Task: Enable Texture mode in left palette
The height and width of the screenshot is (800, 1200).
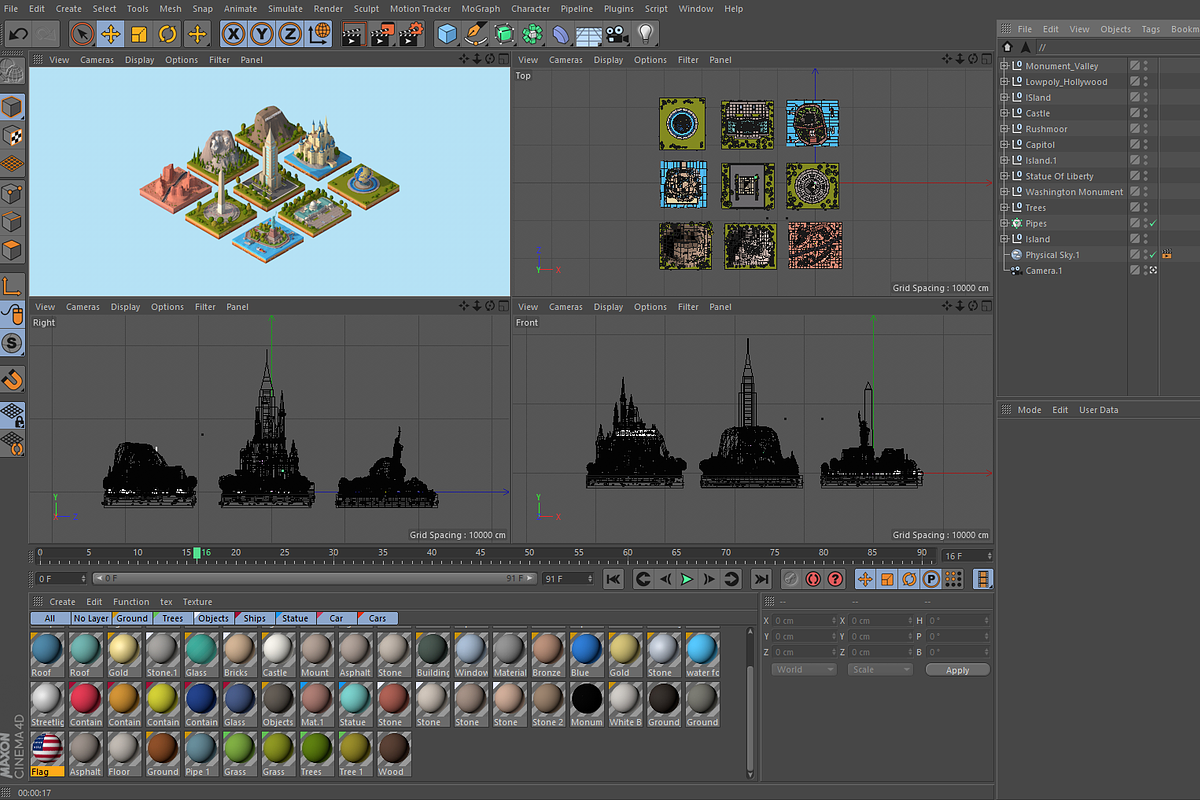Action: (x=12, y=135)
